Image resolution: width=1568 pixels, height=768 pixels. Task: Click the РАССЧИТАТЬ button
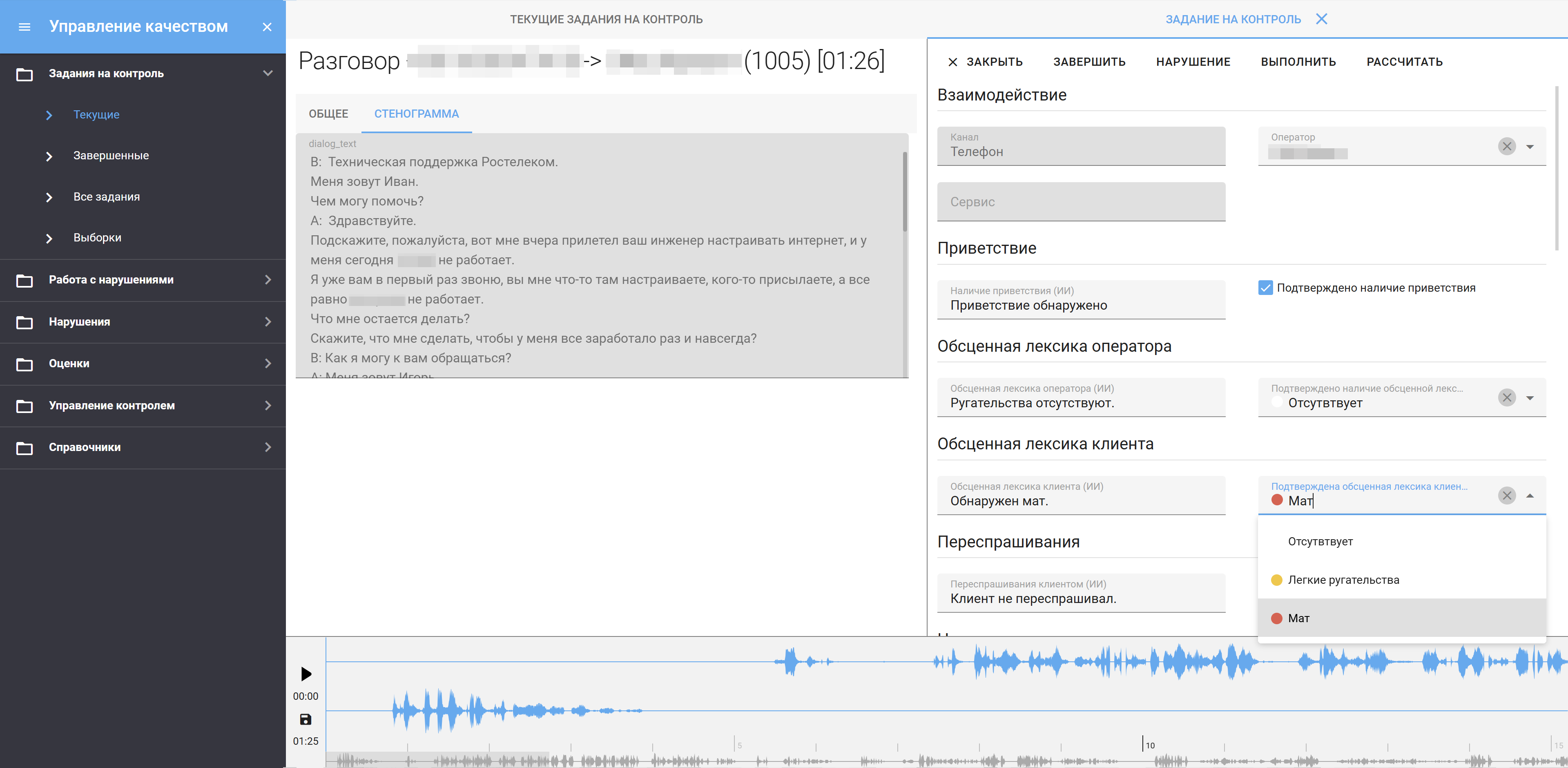click(x=1404, y=62)
